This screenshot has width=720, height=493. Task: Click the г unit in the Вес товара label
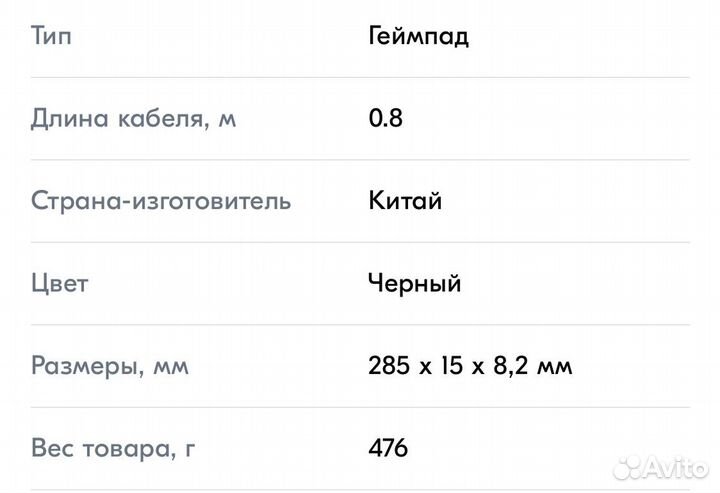coord(189,448)
